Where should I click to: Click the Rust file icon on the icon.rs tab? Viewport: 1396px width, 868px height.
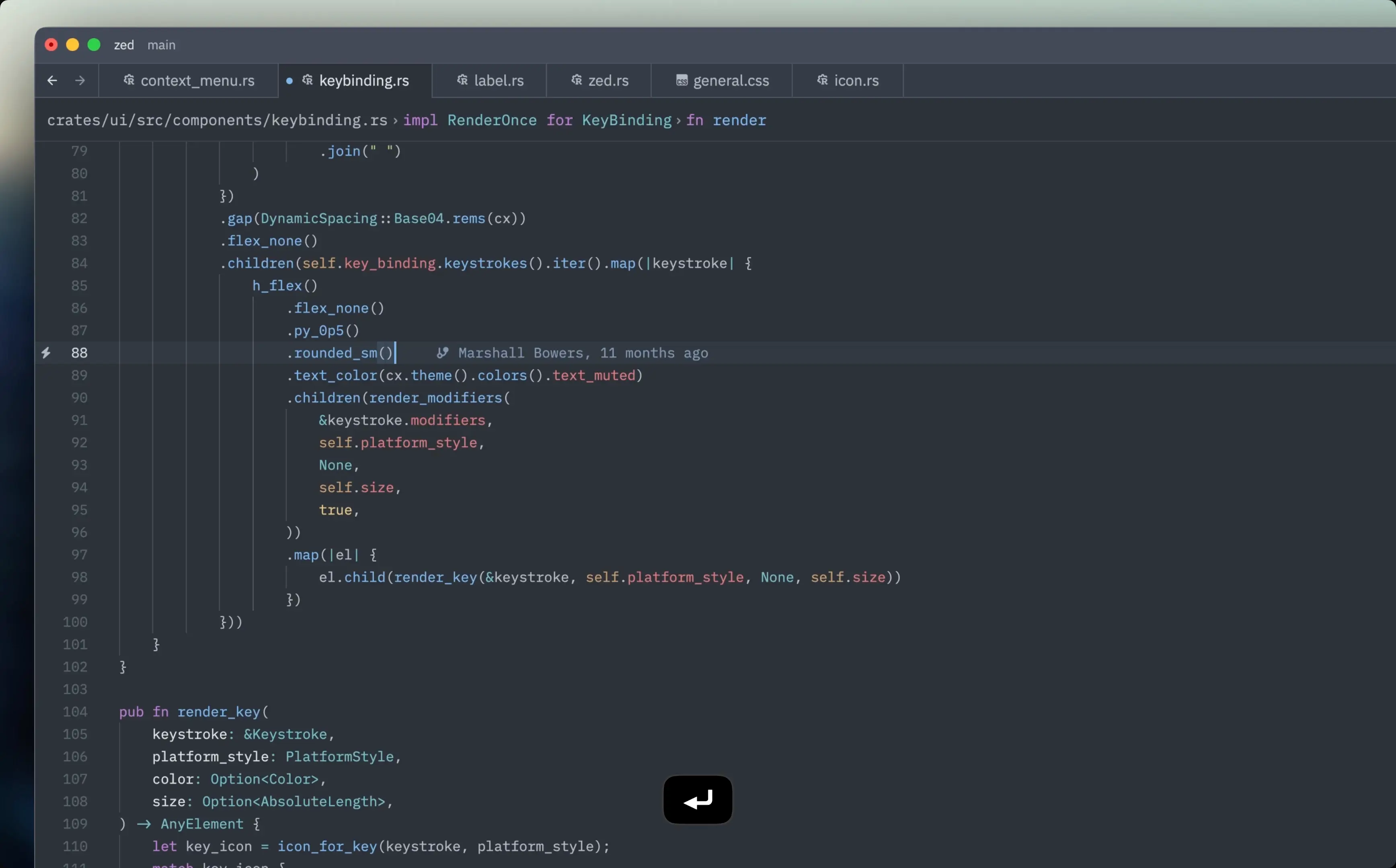822,80
